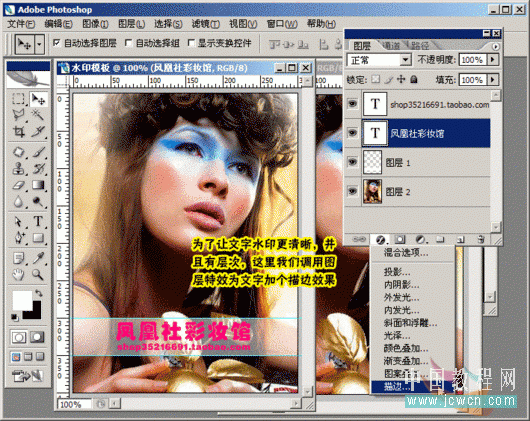Select the Notes tool
The height and width of the screenshot is (421, 530).
point(19,258)
